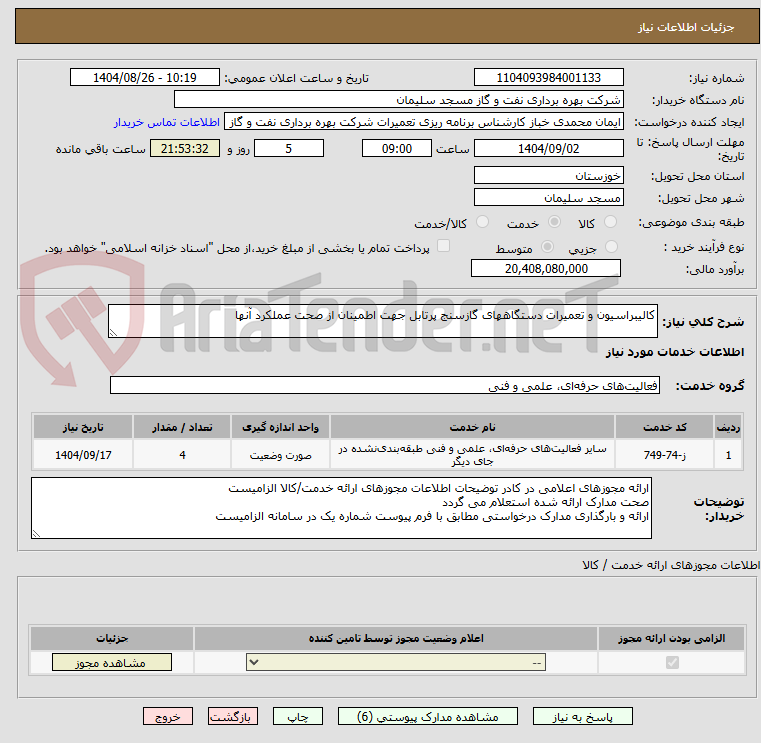
Task: Click the واحد اندازه گیری column header
Action: pos(280,427)
